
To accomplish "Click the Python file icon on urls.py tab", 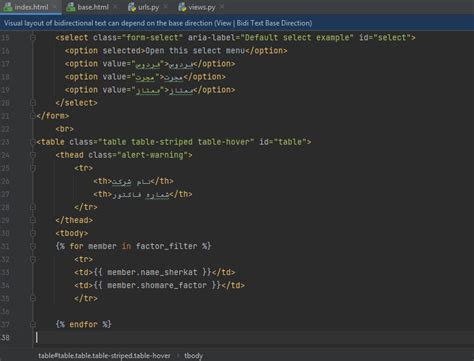I will click(132, 7).
